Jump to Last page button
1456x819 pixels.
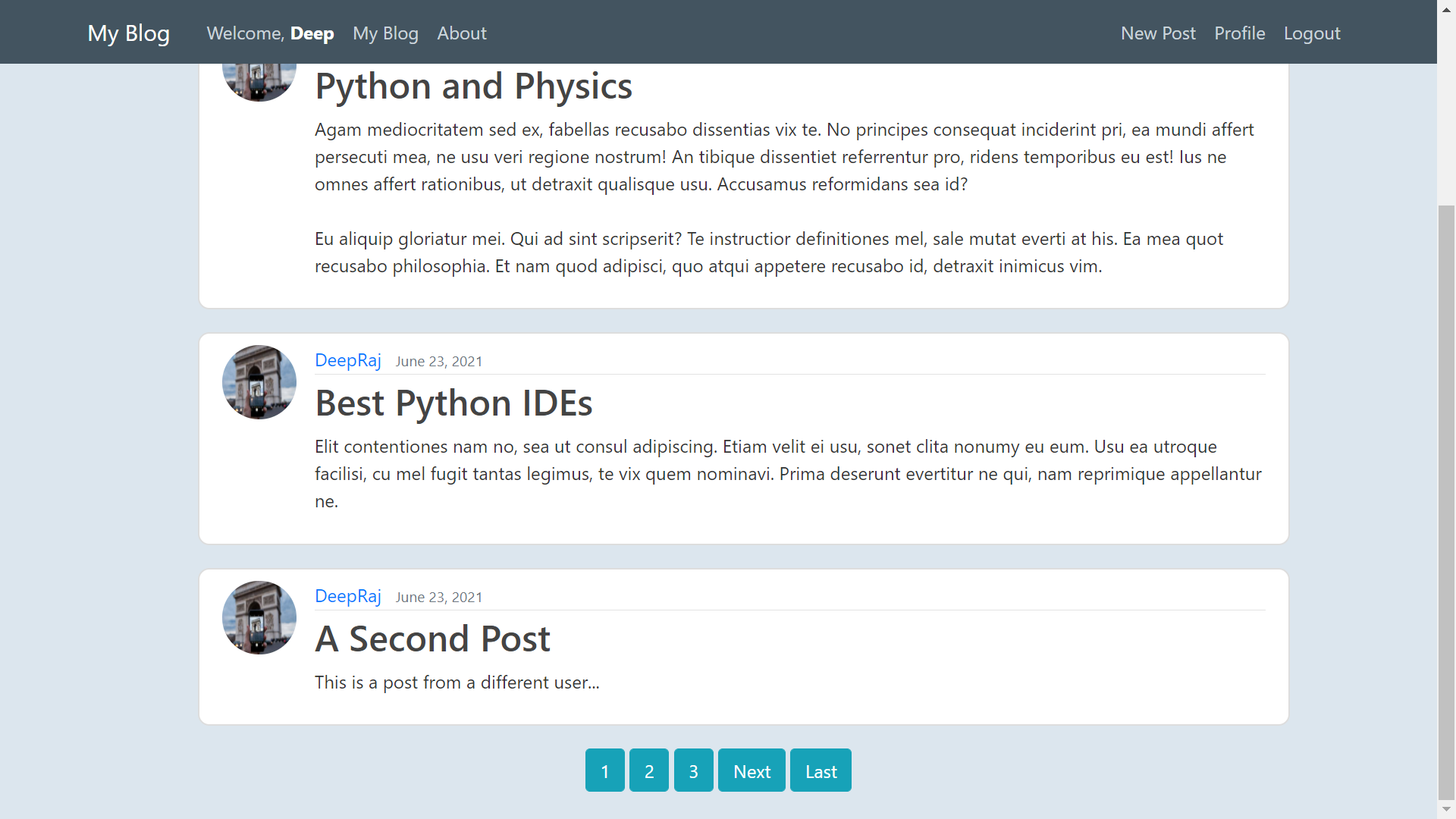click(x=820, y=770)
